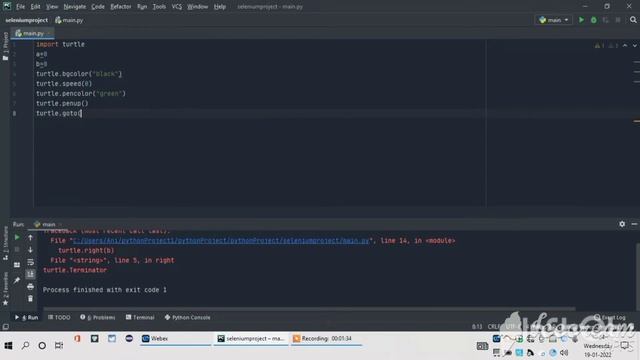Open the Help menu
The width and height of the screenshot is (640, 360).
pos(220,7)
